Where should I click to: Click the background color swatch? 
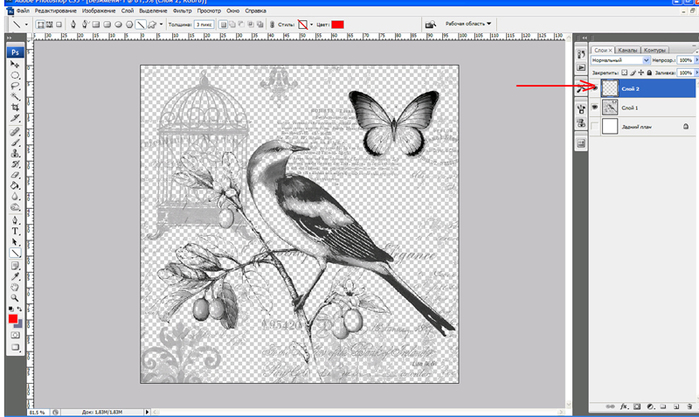tap(19, 324)
